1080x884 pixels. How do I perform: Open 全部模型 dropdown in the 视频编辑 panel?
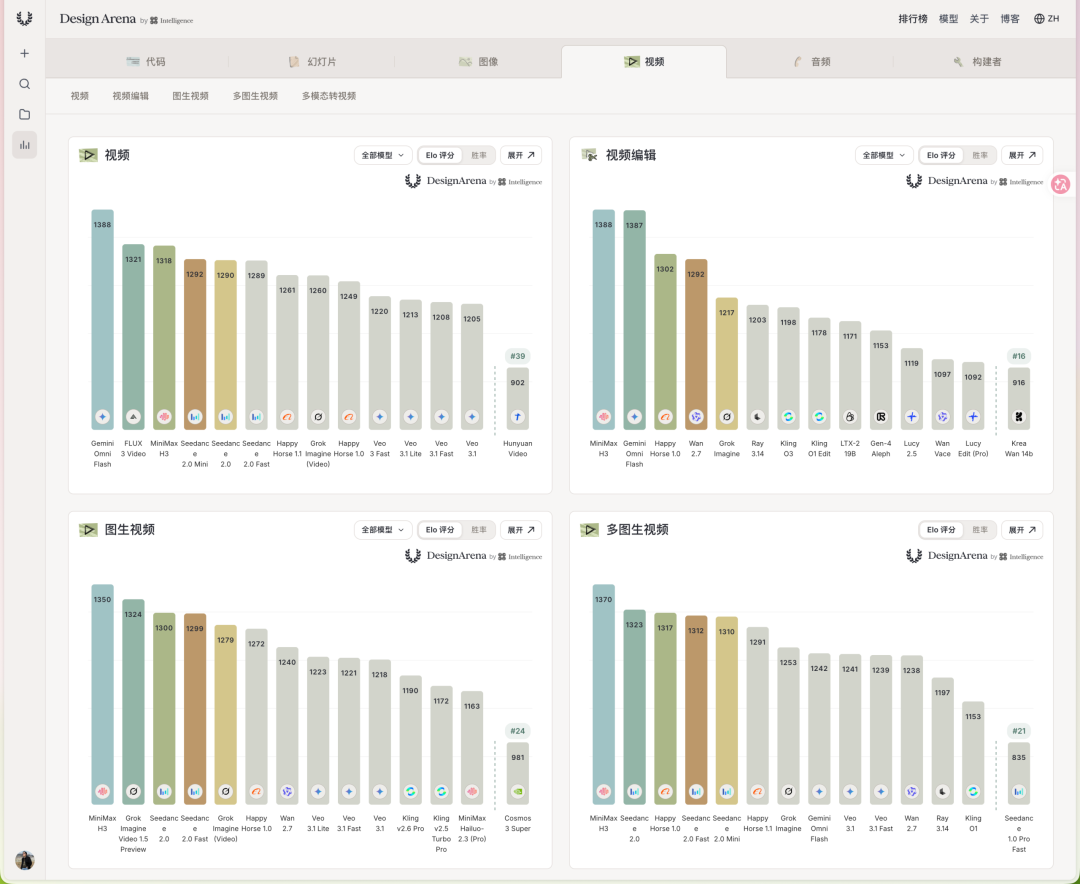click(884, 156)
